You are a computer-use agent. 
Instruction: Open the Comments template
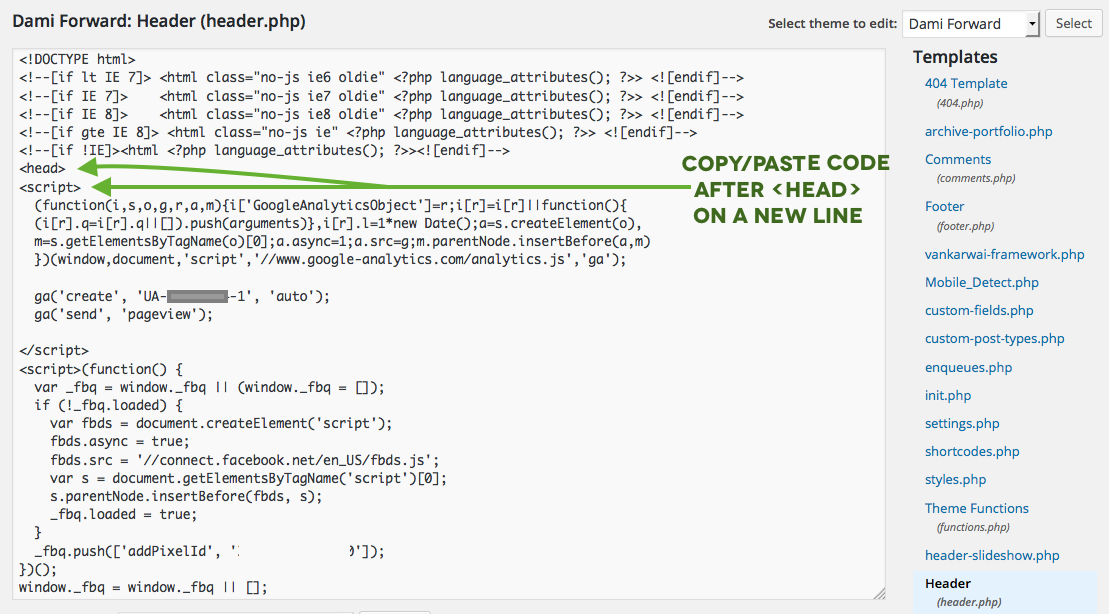point(958,159)
